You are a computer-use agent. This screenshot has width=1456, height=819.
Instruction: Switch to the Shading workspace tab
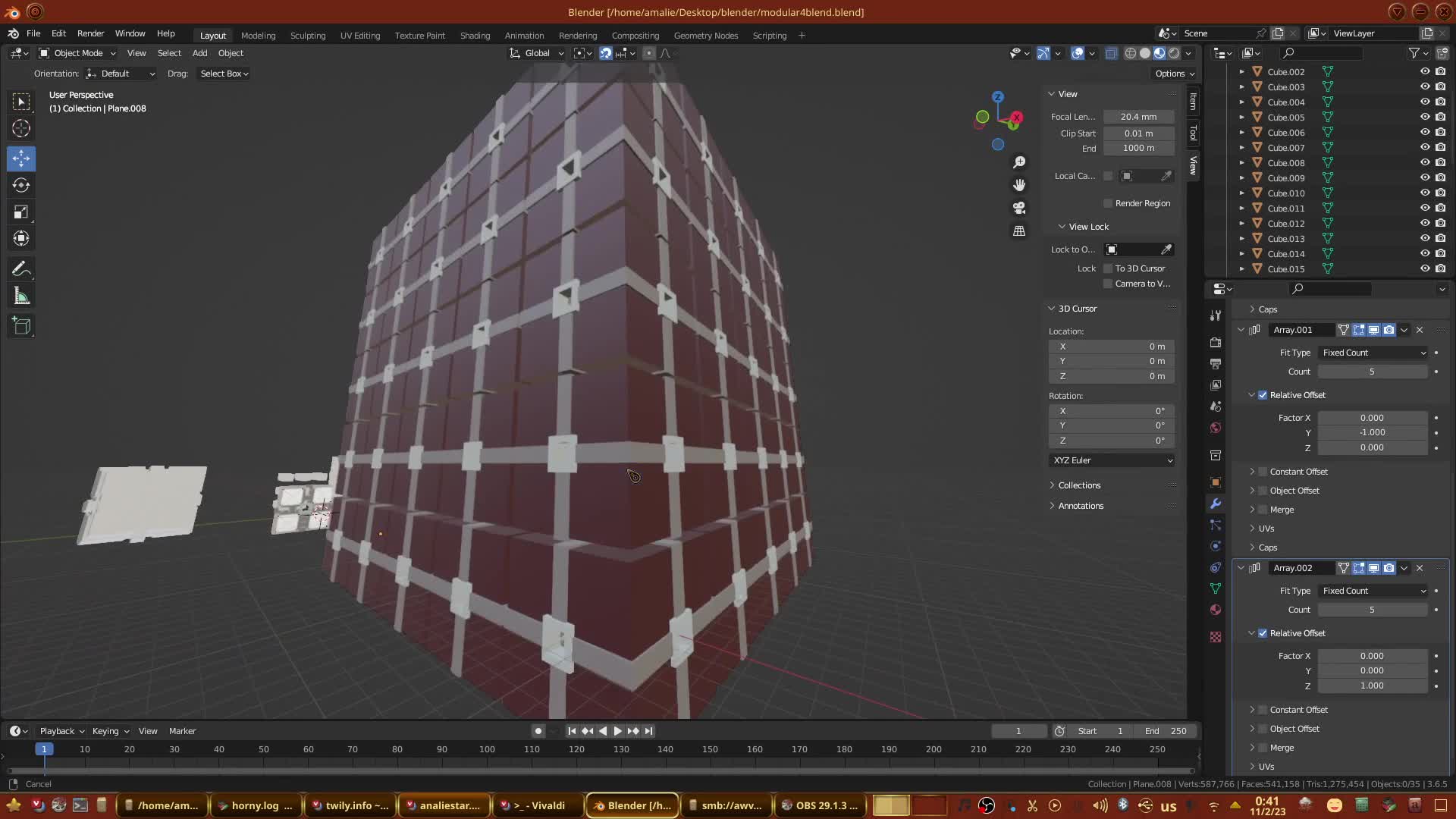475,36
